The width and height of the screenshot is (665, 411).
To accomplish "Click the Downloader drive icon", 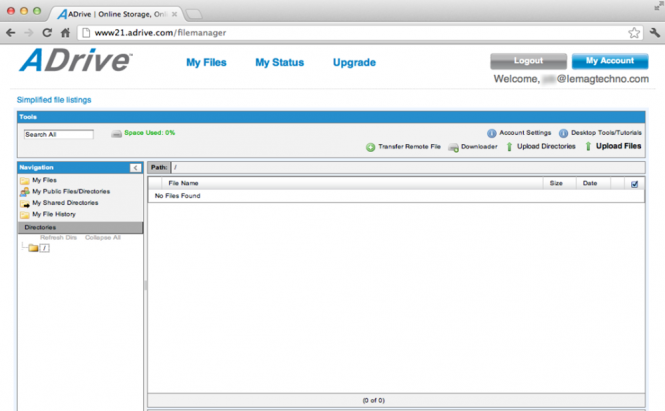I will click(x=453, y=148).
